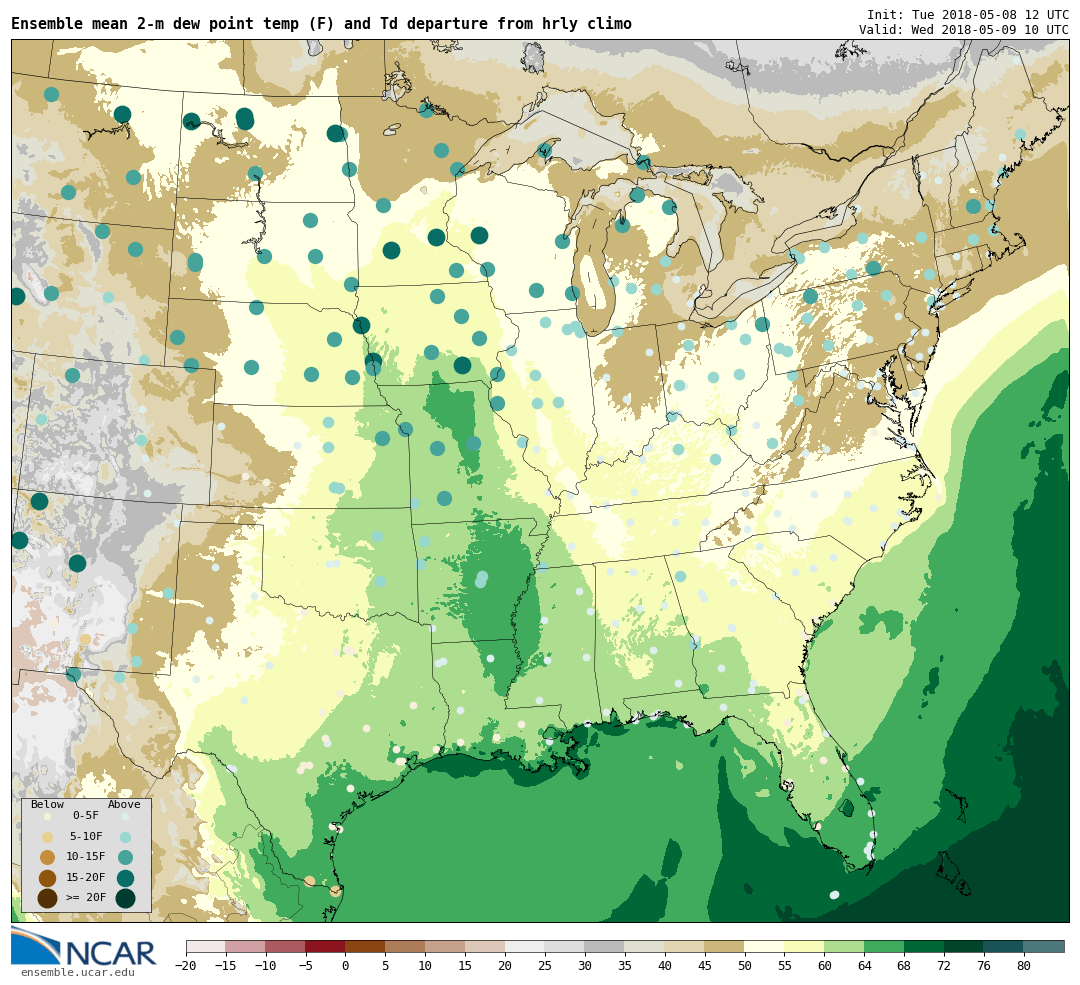1080x985 pixels.
Task: Click the dark brown Below >= 20F legend circle
Action: [x=48, y=899]
